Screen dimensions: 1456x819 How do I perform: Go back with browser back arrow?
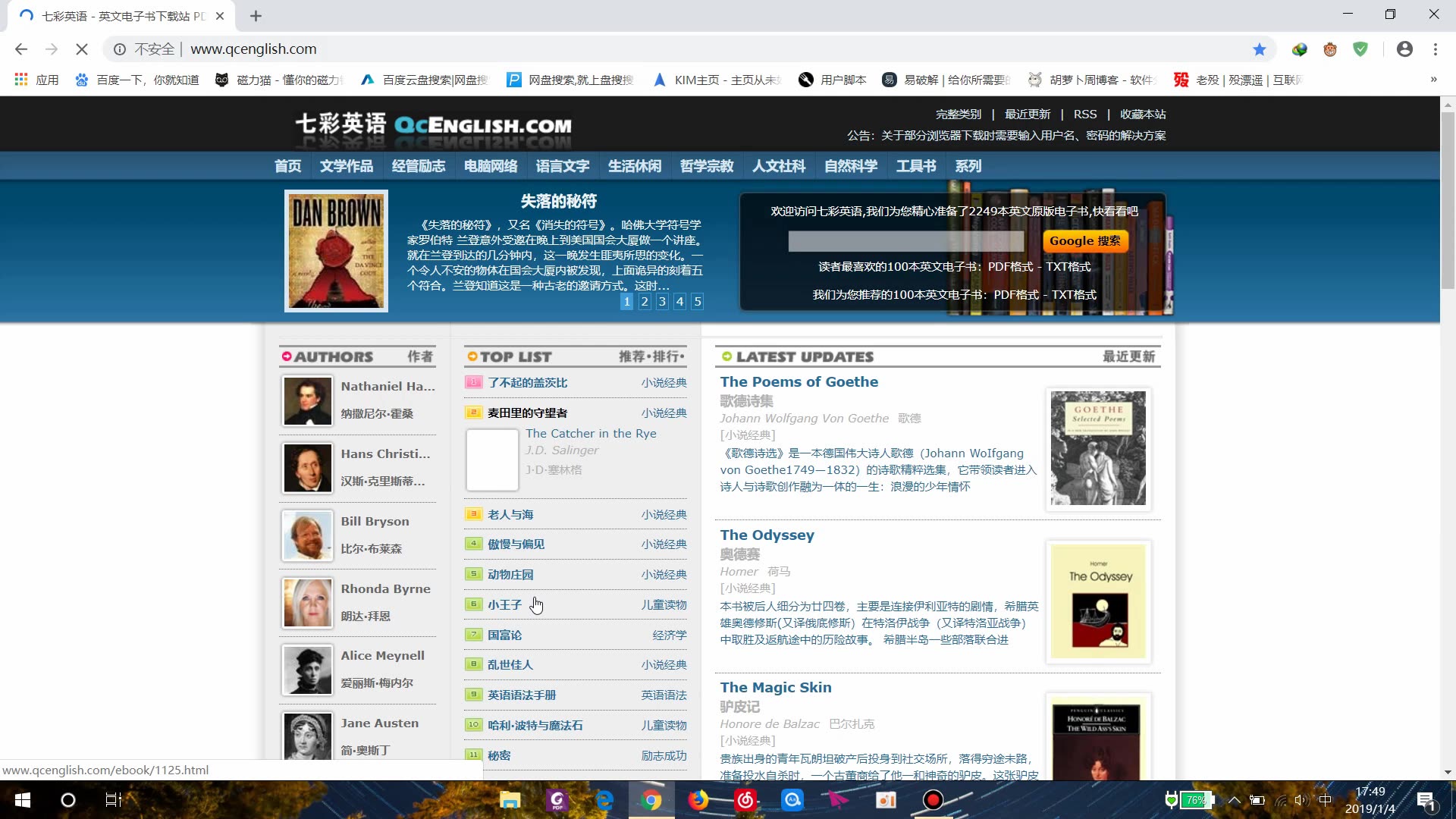click(x=21, y=49)
